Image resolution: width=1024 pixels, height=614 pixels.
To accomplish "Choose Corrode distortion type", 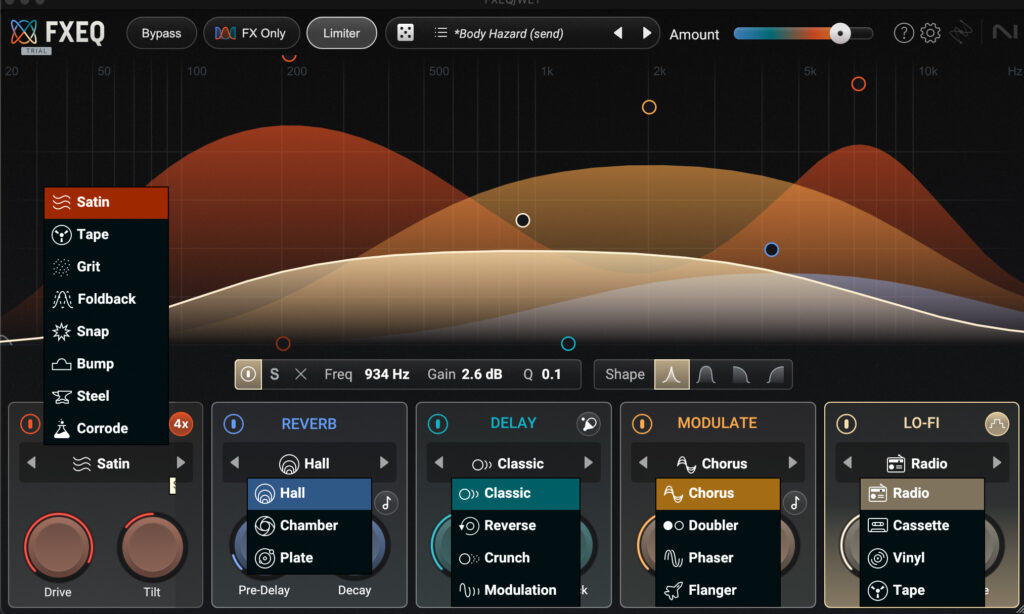I will 106,428.
